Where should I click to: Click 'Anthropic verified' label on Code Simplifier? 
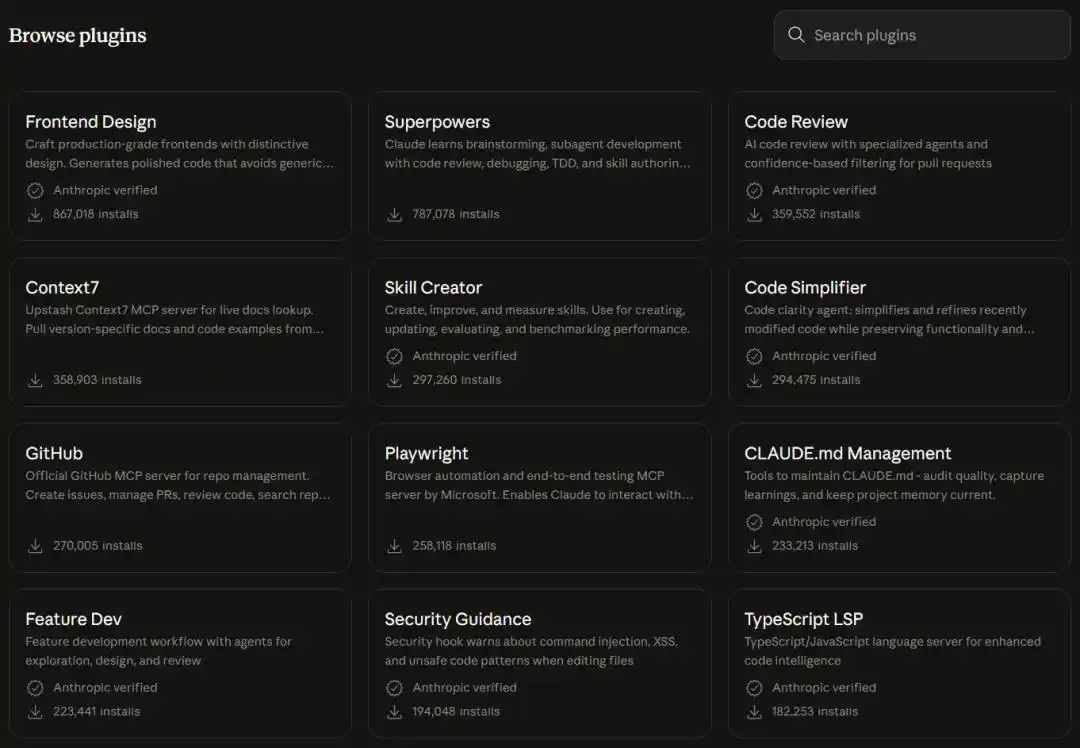tap(824, 356)
